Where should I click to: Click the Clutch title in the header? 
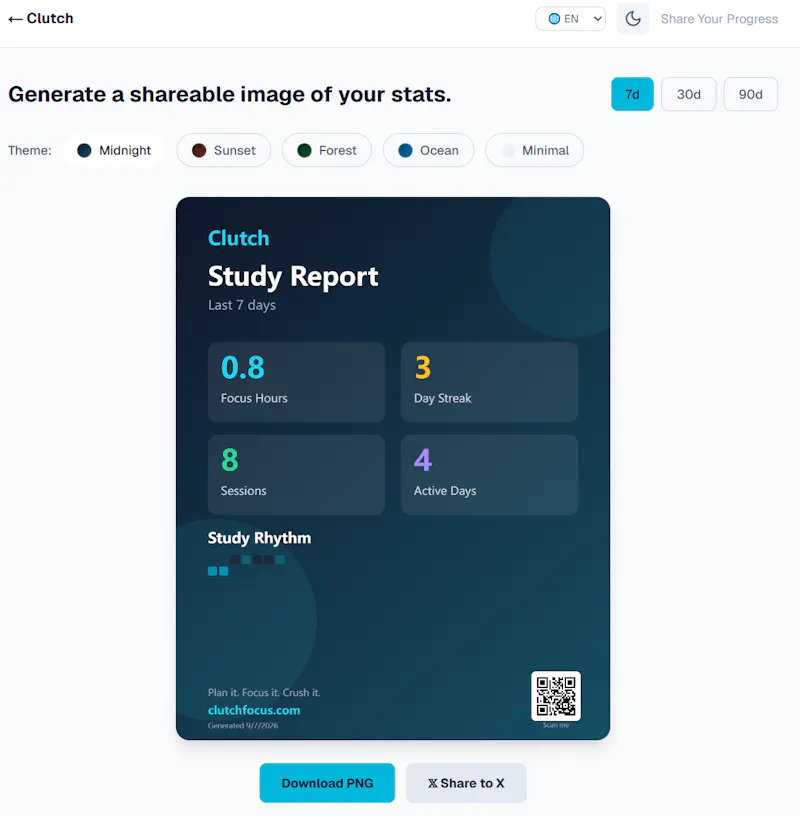[50, 19]
